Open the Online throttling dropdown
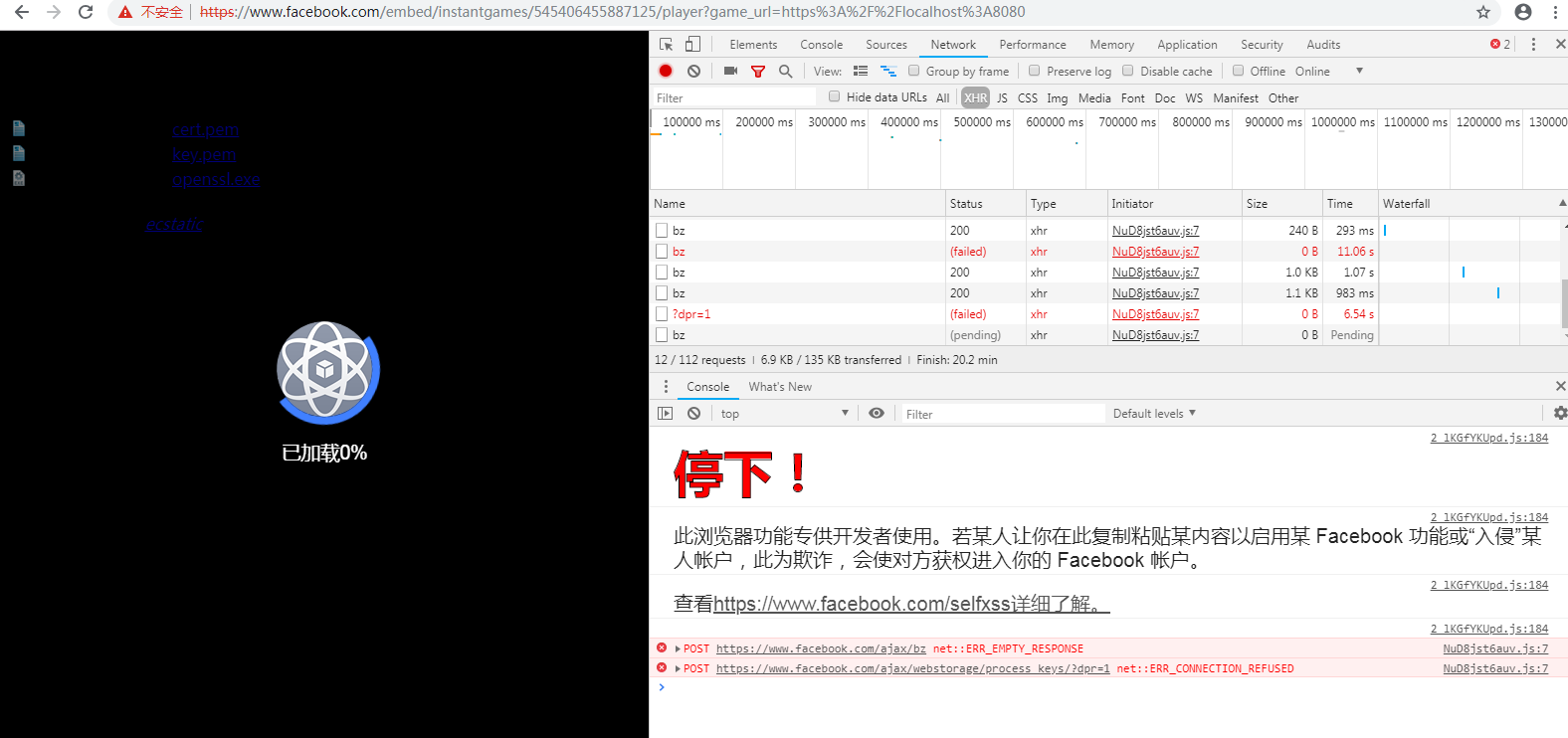This screenshot has width=1568, height=738. coord(1328,71)
